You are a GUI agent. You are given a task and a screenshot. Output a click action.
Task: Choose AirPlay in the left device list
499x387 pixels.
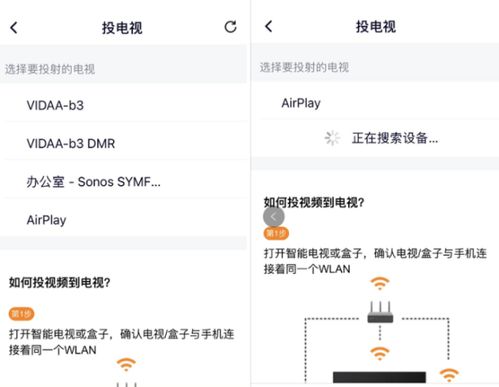tap(125, 220)
